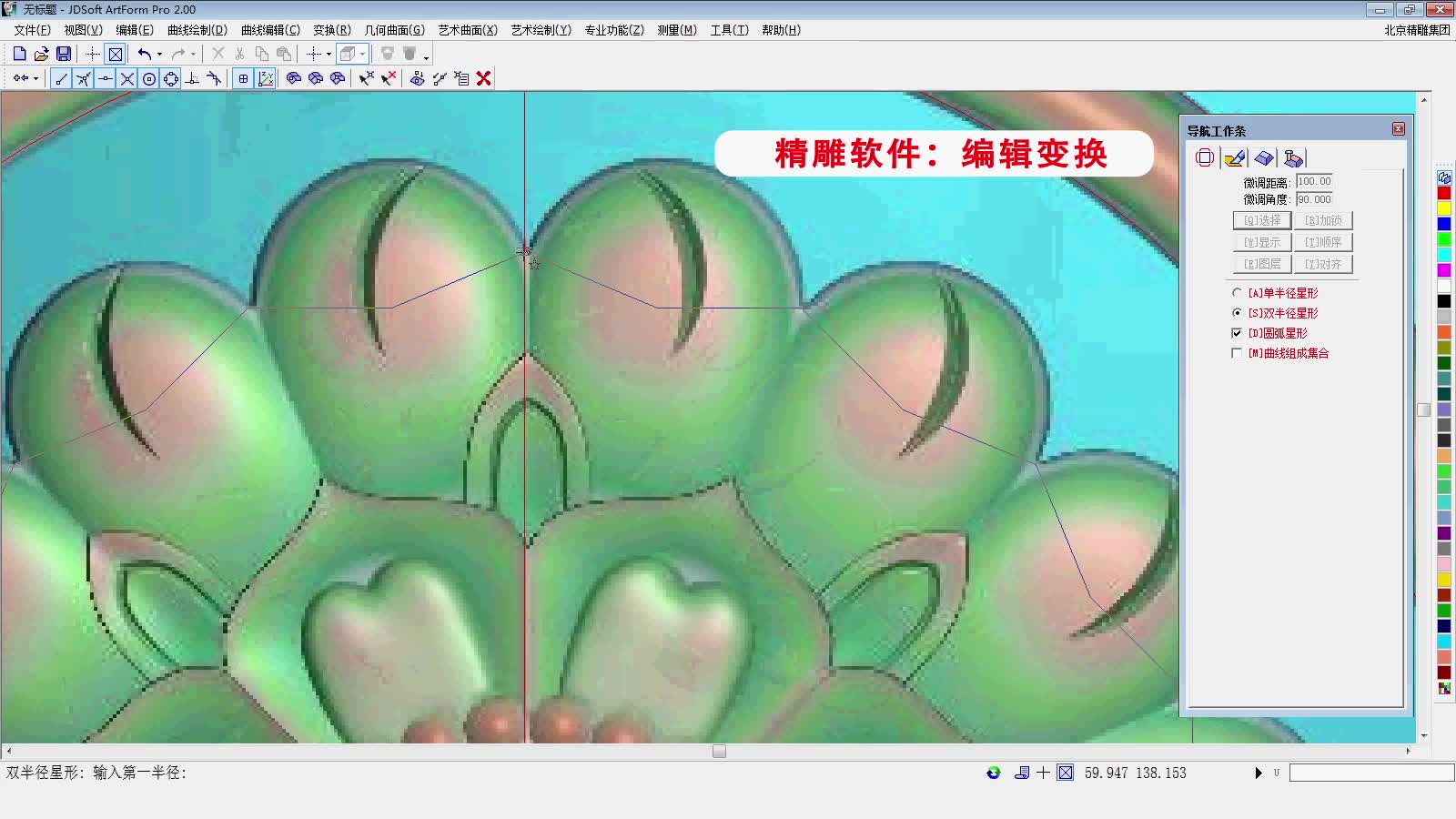Open the Redo dropdown arrow

194,53
